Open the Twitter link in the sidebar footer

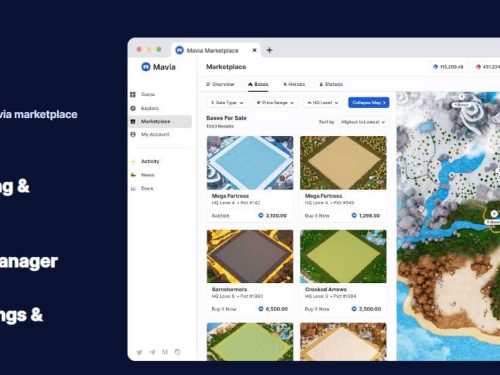click(x=139, y=352)
